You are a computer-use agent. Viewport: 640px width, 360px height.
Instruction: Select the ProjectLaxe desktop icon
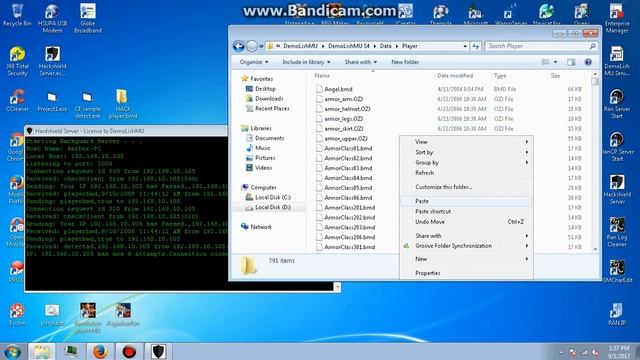click(x=52, y=102)
